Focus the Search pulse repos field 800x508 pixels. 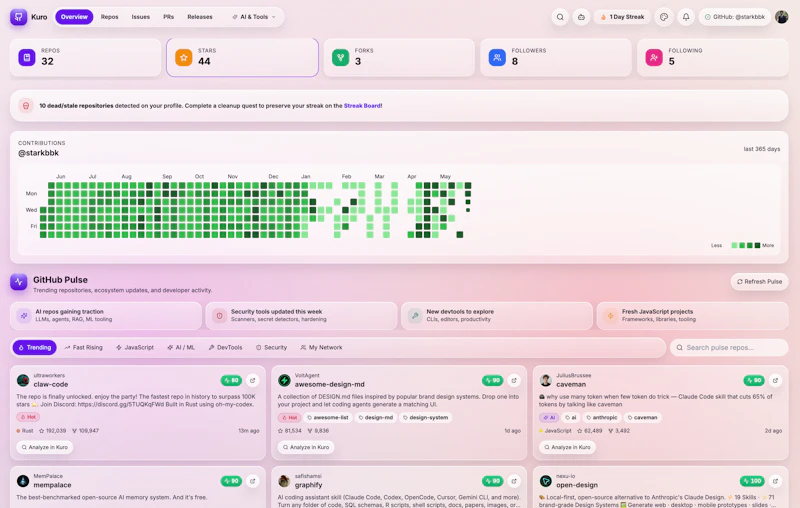(x=729, y=347)
